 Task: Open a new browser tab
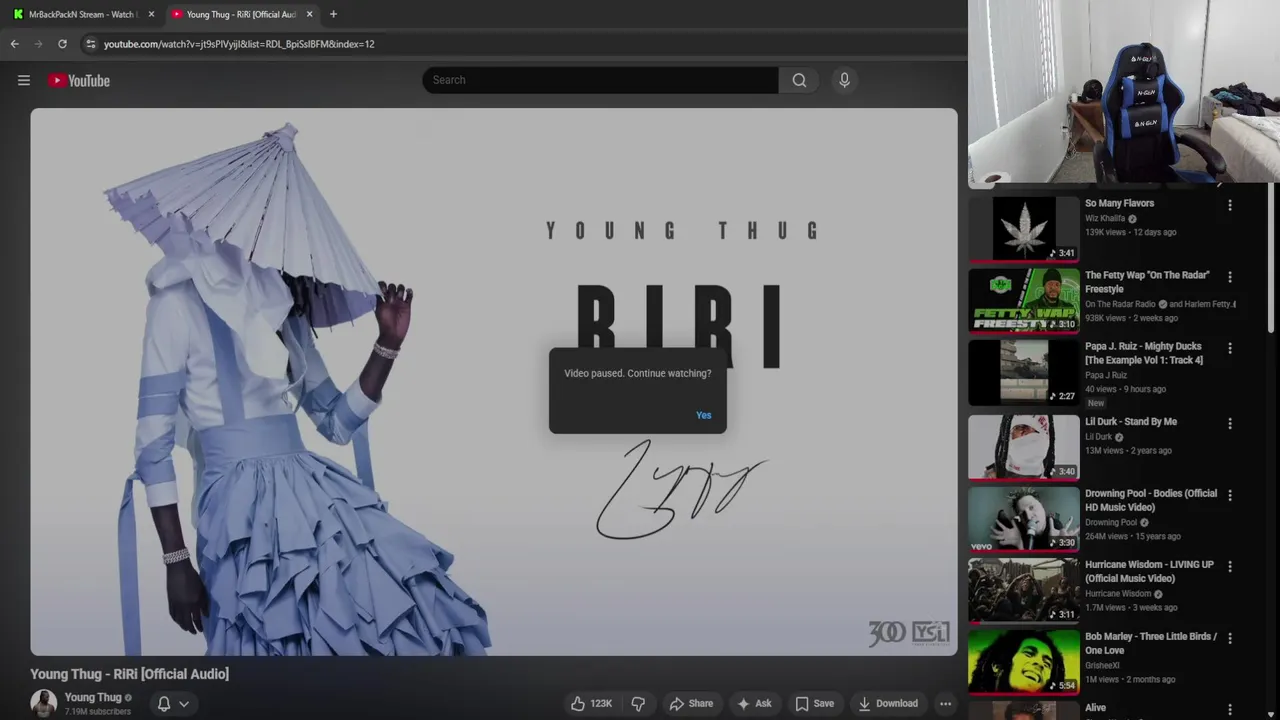pyautogui.click(x=333, y=14)
